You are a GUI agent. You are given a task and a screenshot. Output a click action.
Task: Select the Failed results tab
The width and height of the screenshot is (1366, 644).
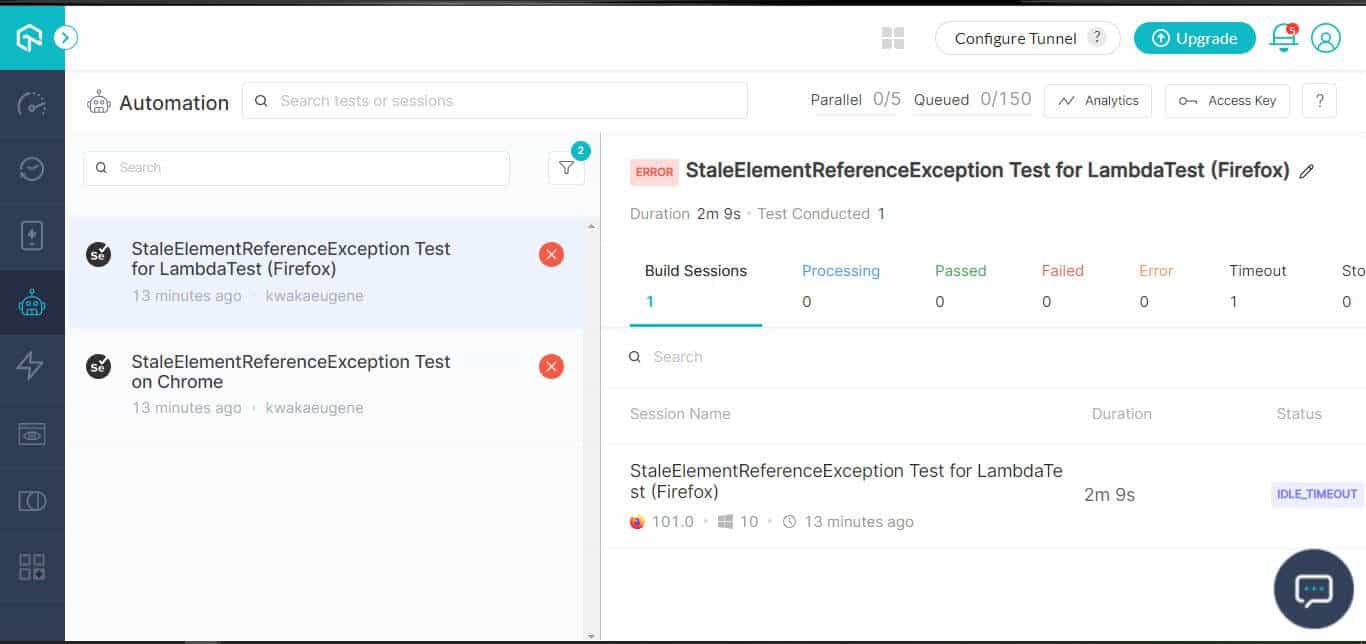(x=1062, y=270)
